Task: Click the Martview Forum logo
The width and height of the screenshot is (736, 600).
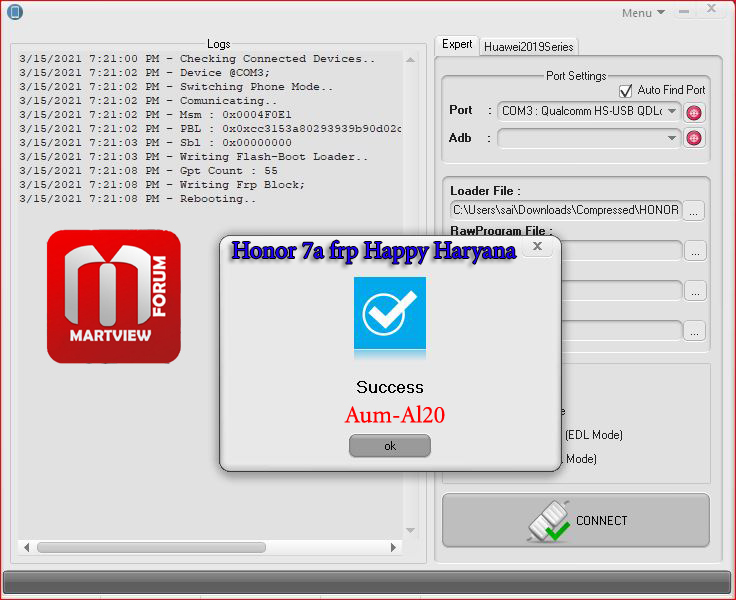Action: [x=114, y=297]
